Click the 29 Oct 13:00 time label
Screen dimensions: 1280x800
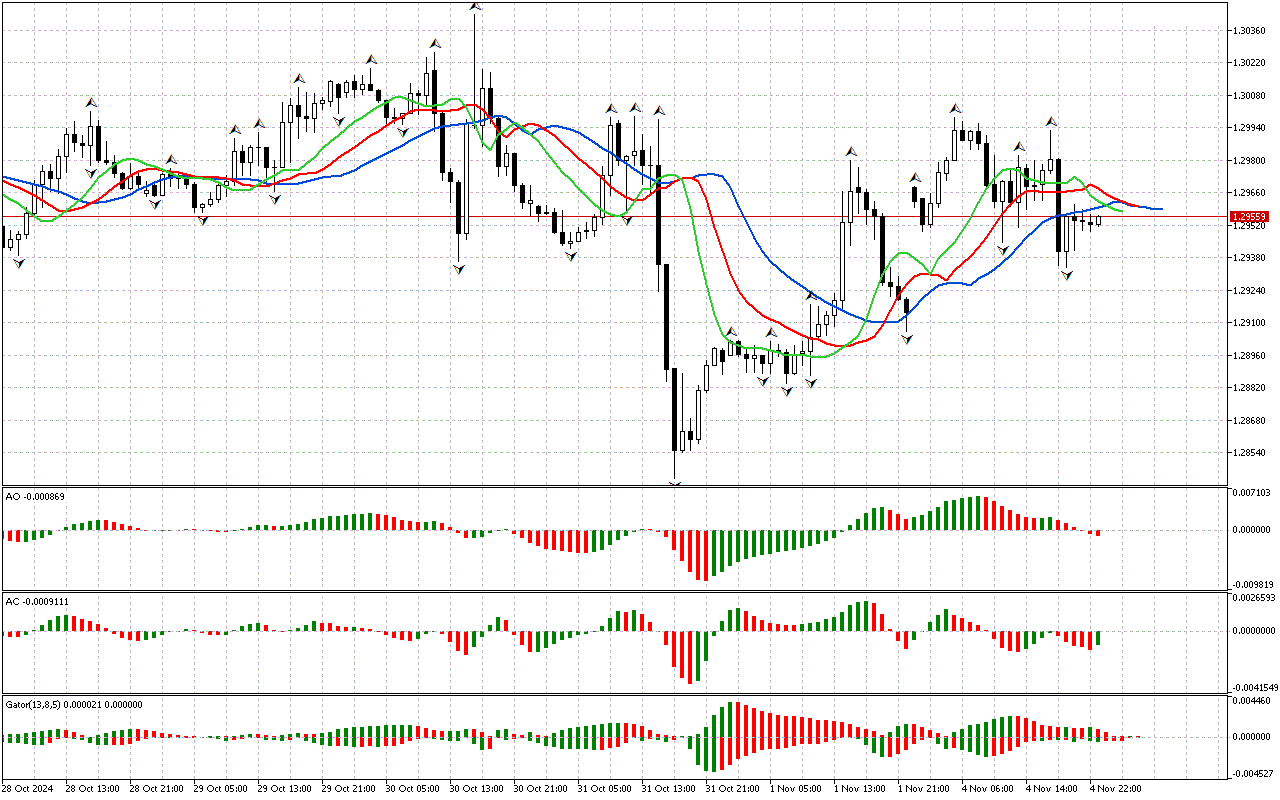[284, 789]
